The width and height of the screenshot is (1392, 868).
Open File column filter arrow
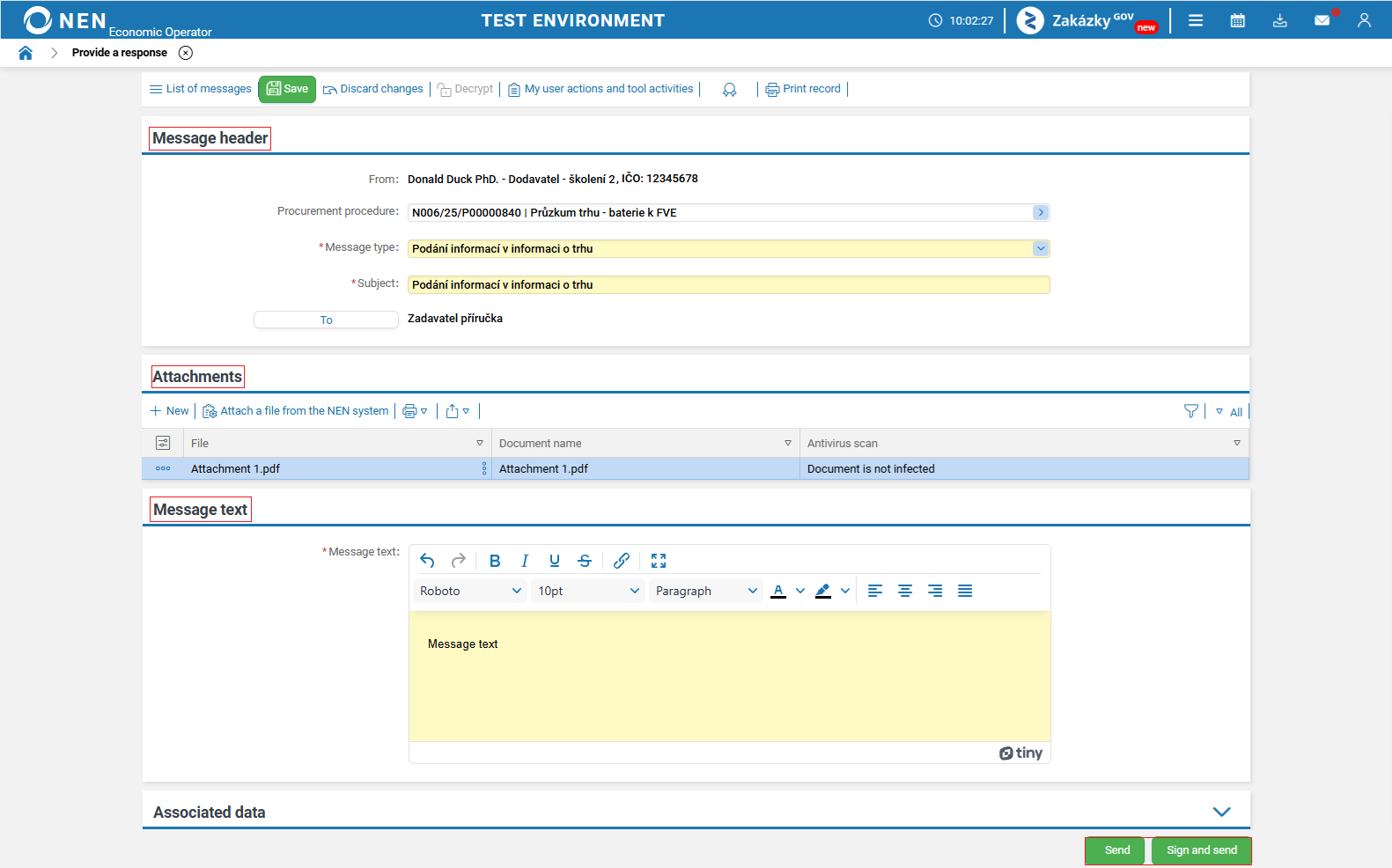click(x=480, y=443)
